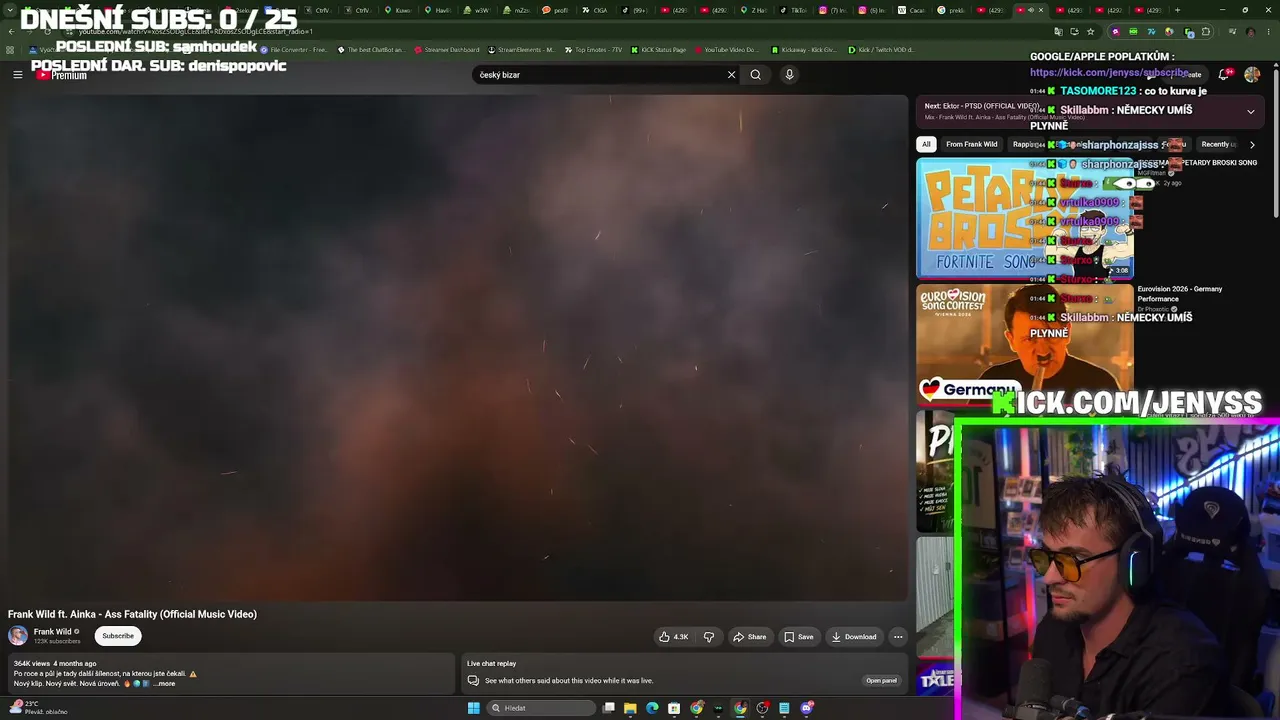This screenshot has width=1280, height=720.
Task: Focus the search field containing 'český bizar'
Action: click(x=600, y=75)
